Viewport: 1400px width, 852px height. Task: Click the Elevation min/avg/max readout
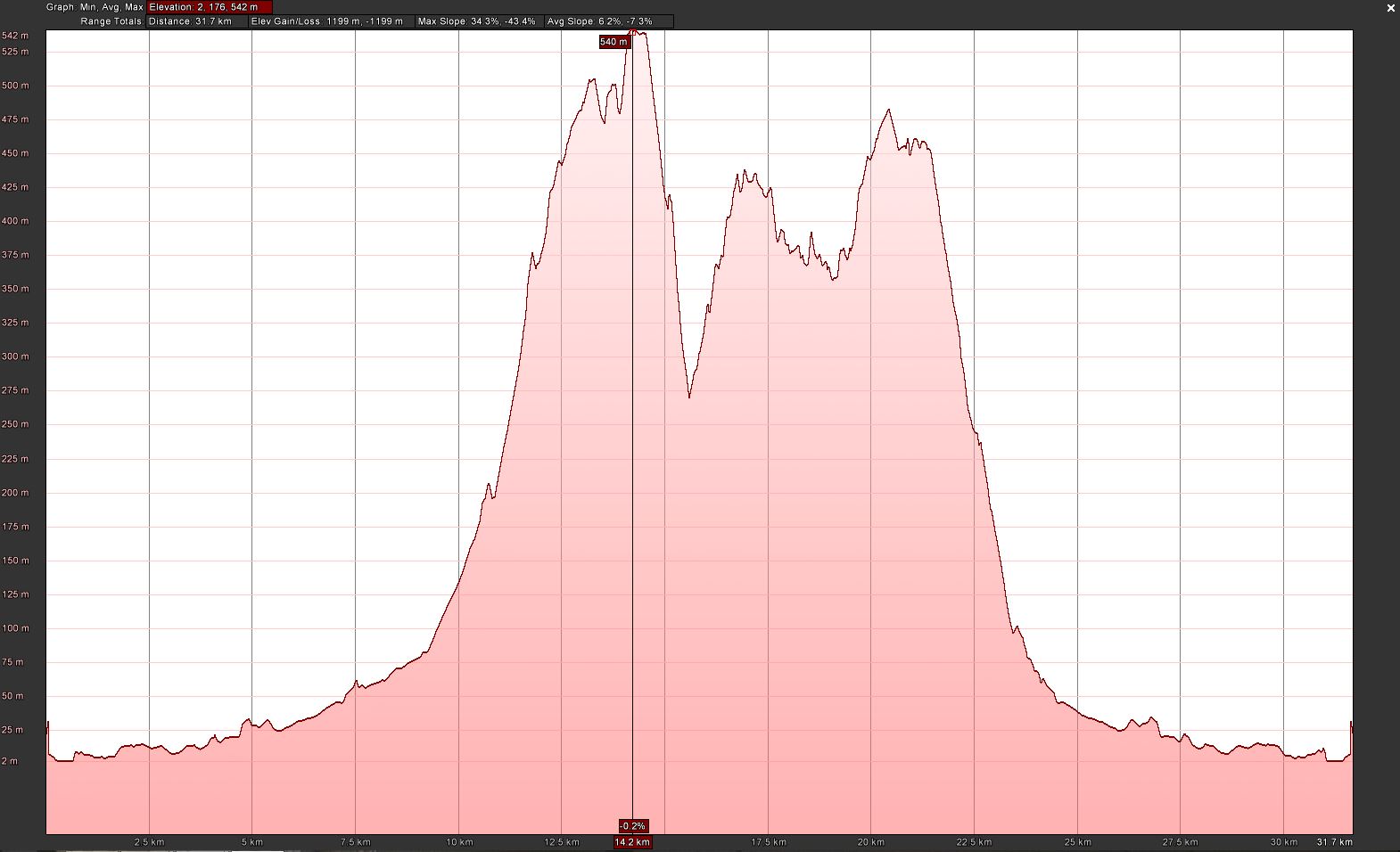[x=210, y=7]
